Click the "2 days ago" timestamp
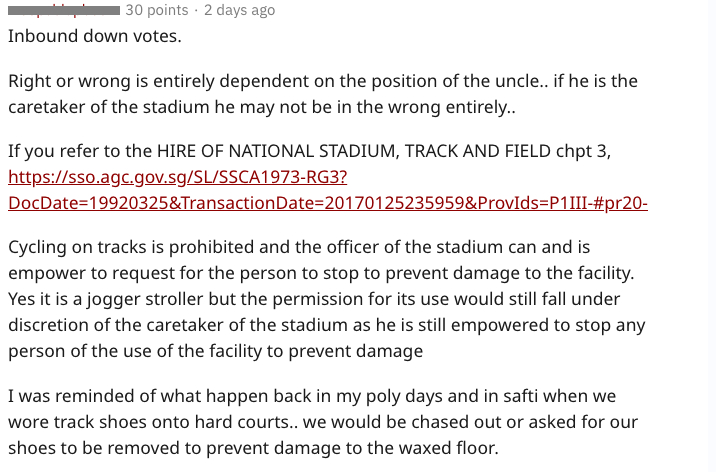The width and height of the screenshot is (716, 472). tap(239, 10)
